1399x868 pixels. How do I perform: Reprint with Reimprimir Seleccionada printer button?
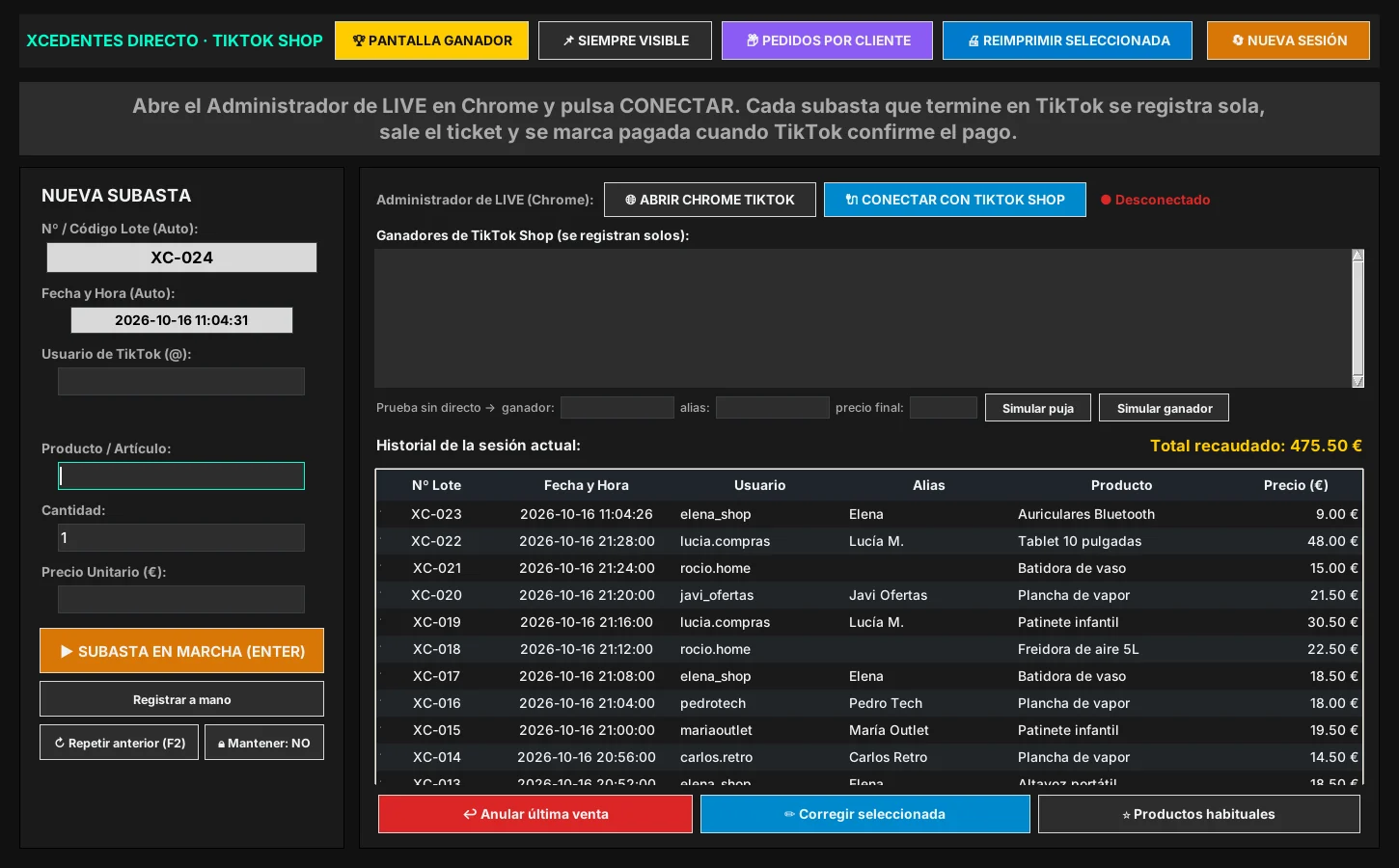[x=1067, y=41]
